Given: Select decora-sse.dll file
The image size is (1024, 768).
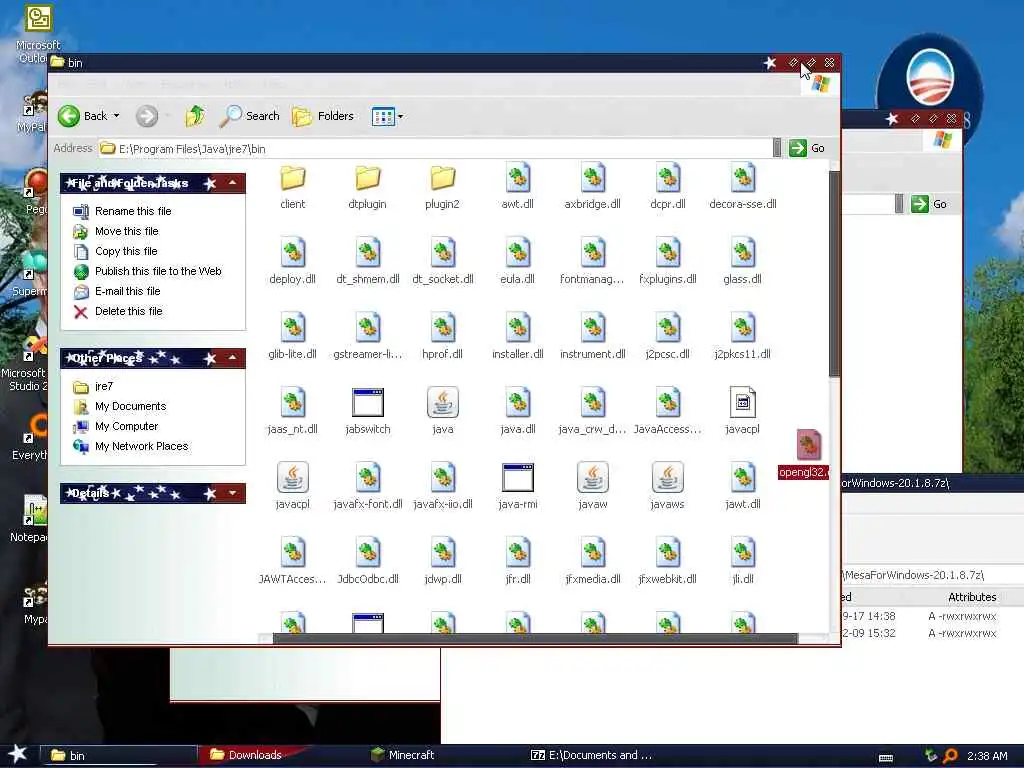Looking at the screenshot, I should [x=743, y=187].
